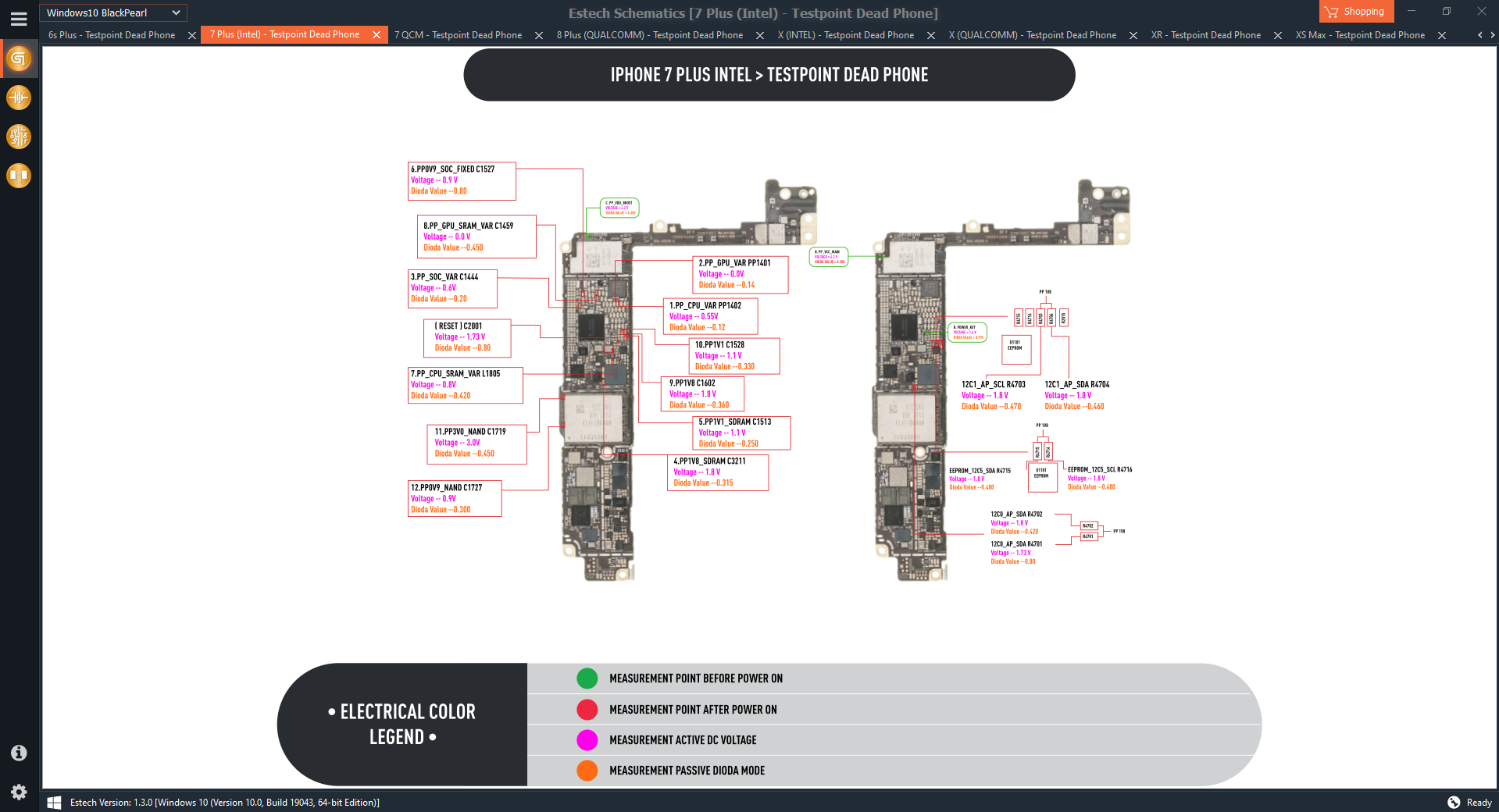Click the Estech Version status bar text

(x=225, y=803)
